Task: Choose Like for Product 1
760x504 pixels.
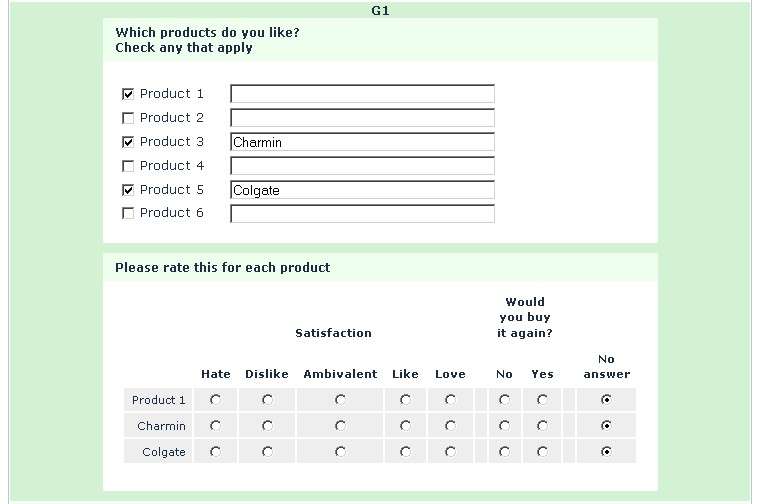Action: (x=405, y=400)
